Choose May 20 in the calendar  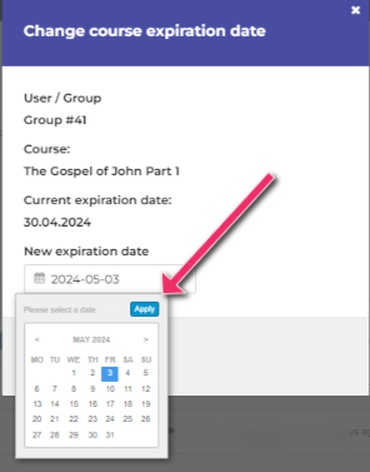[37, 419]
